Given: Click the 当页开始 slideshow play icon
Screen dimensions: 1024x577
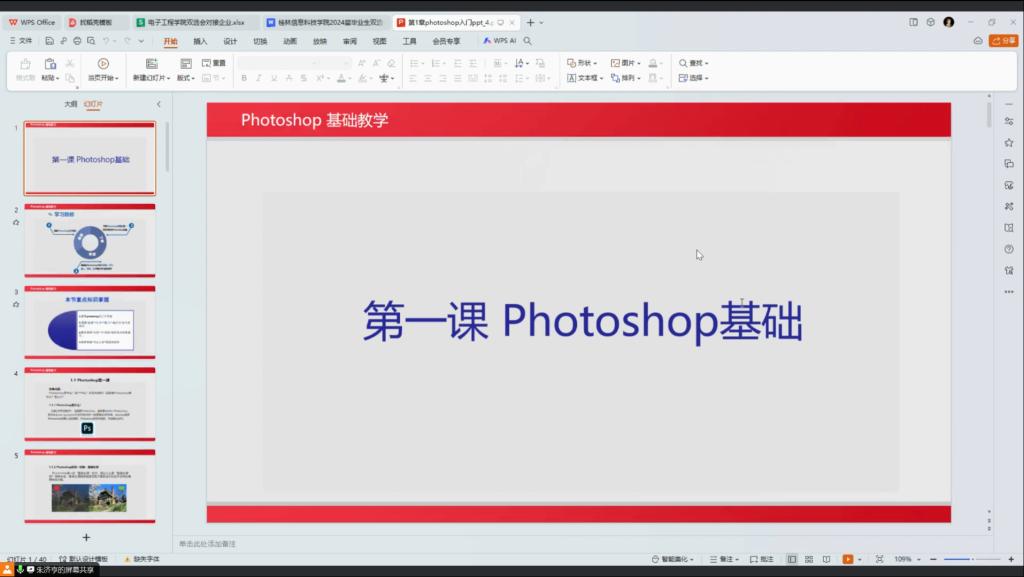Looking at the screenshot, I should (103, 63).
